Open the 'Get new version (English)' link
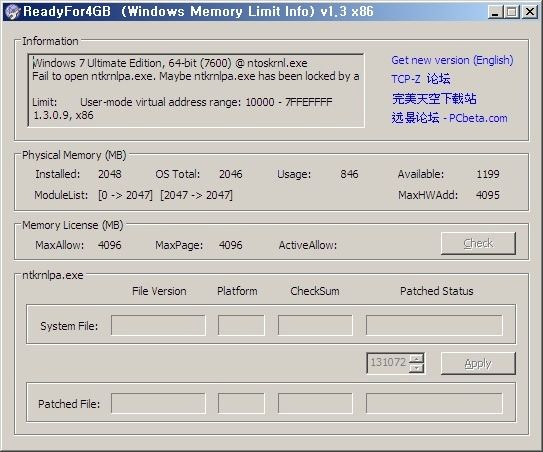Screen dimensions: 543x452 pos(452,60)
